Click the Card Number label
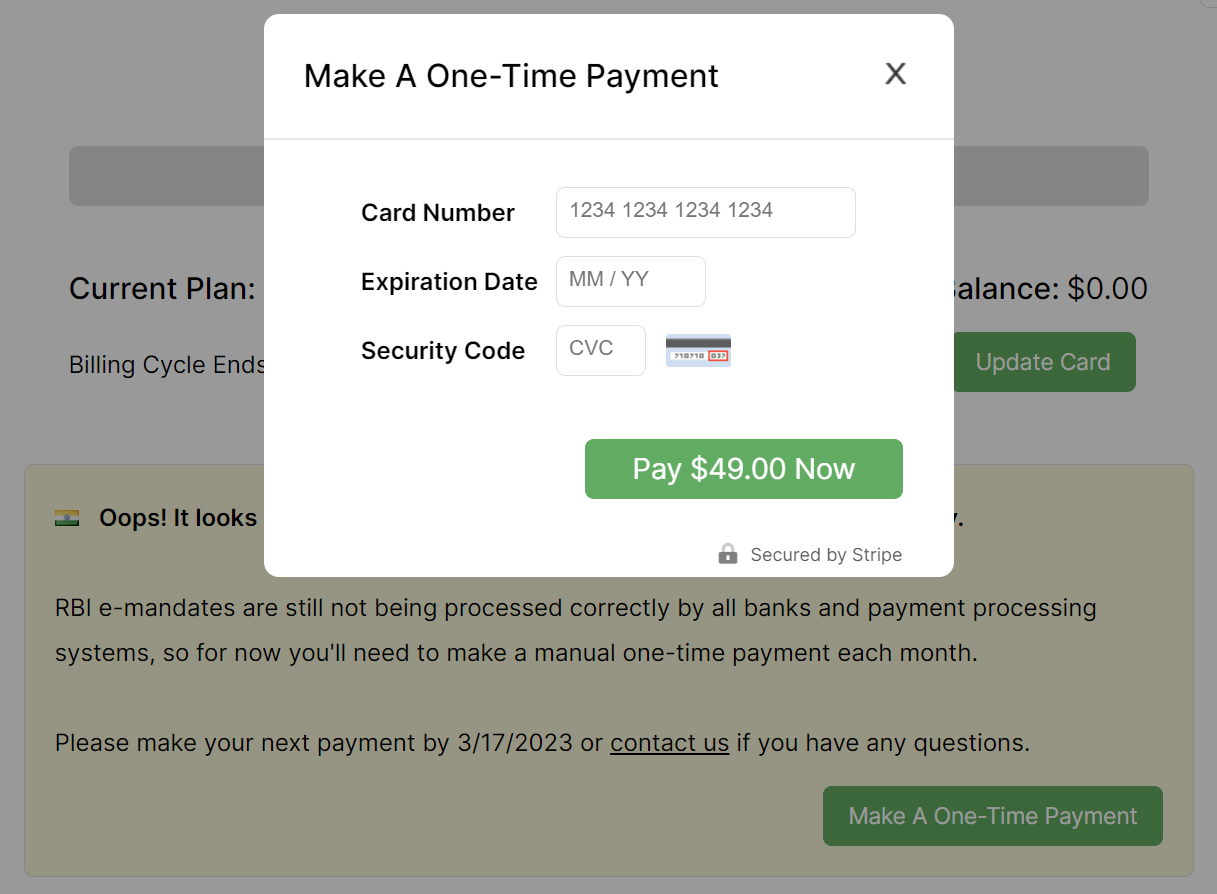Image resolution: width=1217 pixels, height=894 pixels. click(438, 213)
